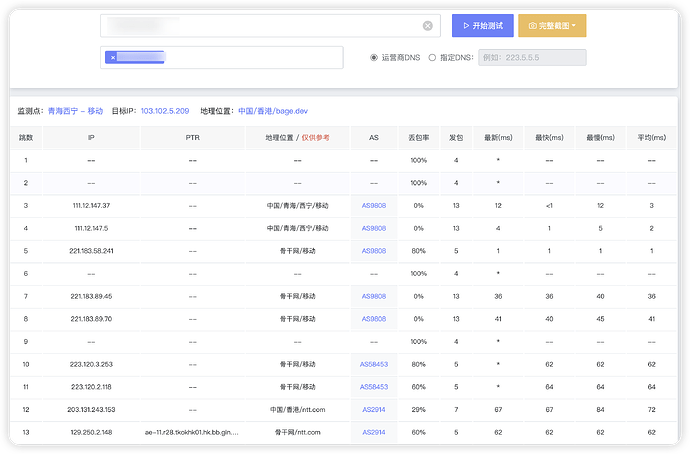This screenshot has height=454, width=690.
Task: Open AS9808 link for 111.12.147.5
Action: [x=374, y=228]
